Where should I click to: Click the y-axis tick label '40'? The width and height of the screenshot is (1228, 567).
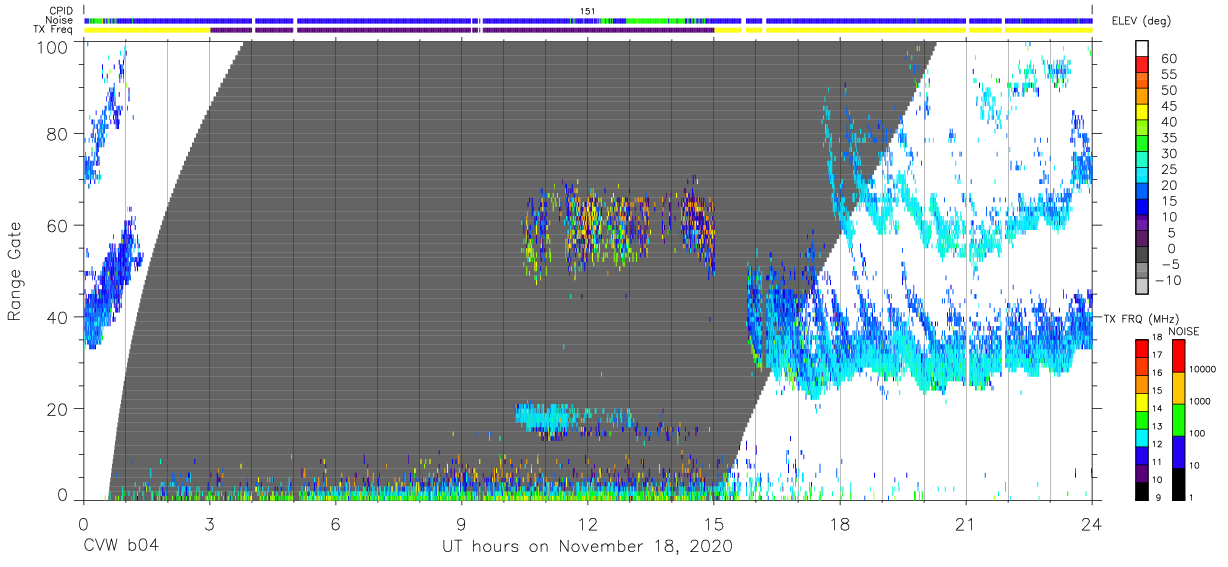click(58, 317)
